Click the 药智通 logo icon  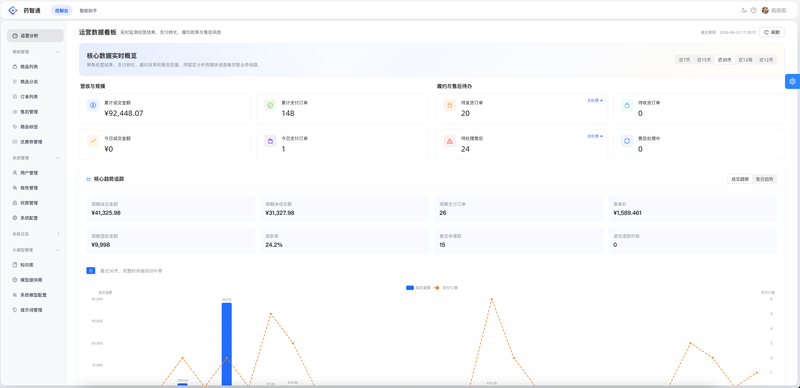[x=13, y=10]
